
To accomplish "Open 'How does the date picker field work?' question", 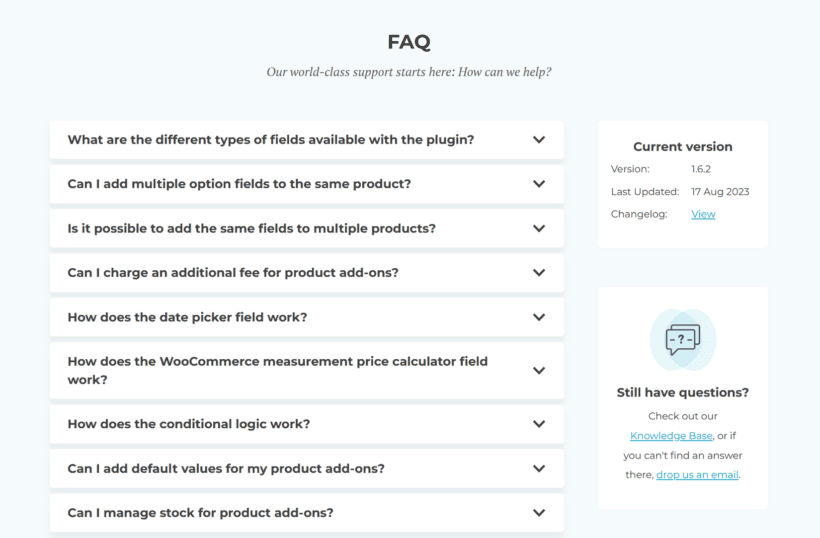I will (x=306, y=317).
